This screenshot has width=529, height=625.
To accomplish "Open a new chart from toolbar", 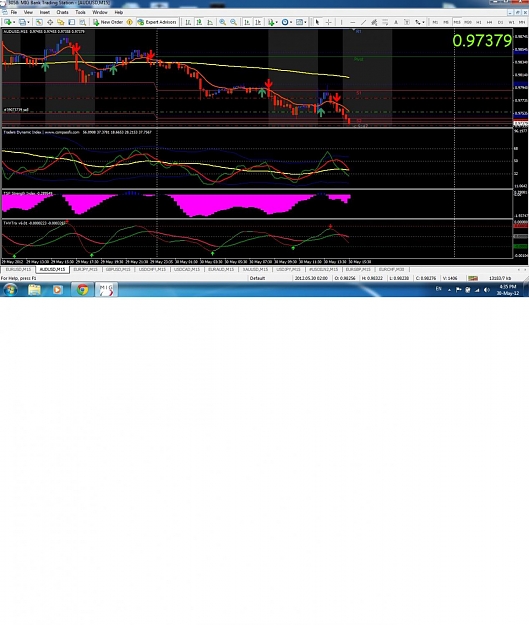I will point(7,22).
